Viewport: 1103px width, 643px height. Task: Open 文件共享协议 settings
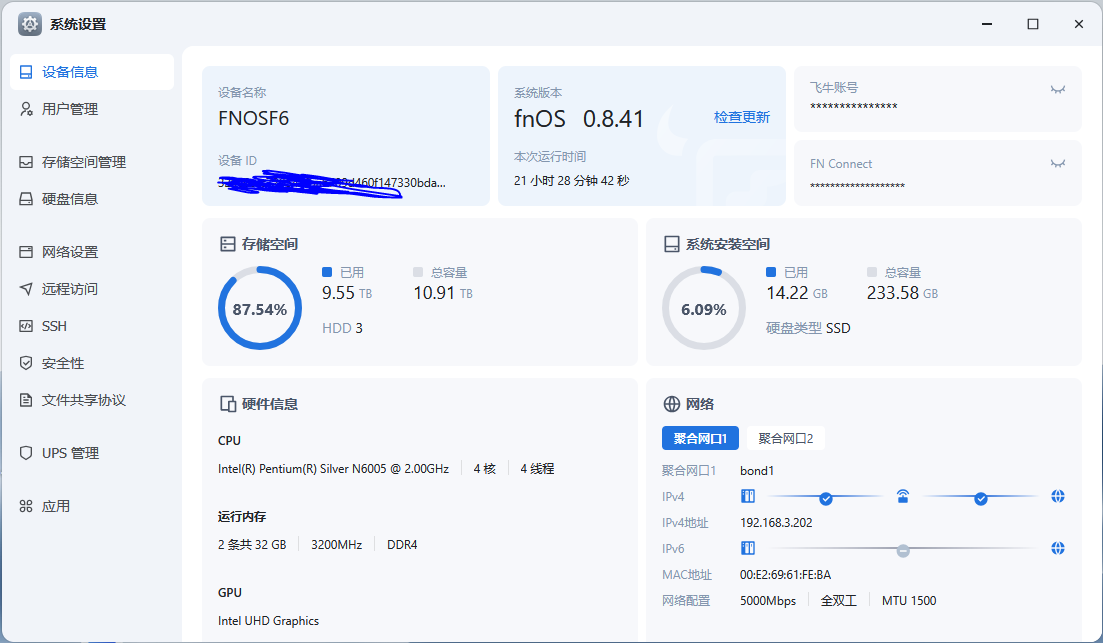91,400
